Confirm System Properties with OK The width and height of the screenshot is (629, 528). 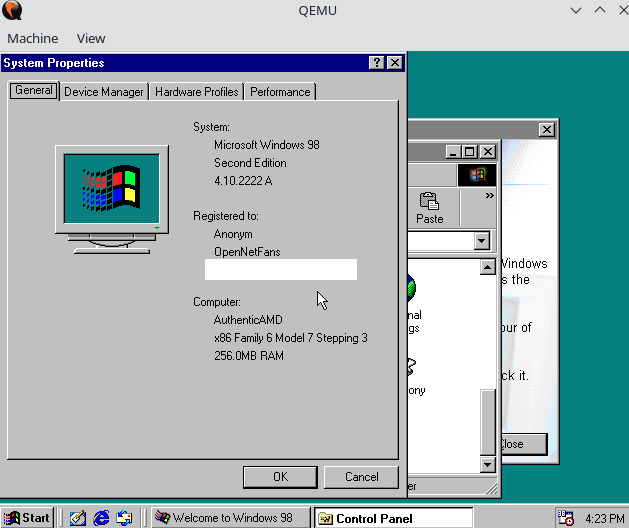point(280,477)
